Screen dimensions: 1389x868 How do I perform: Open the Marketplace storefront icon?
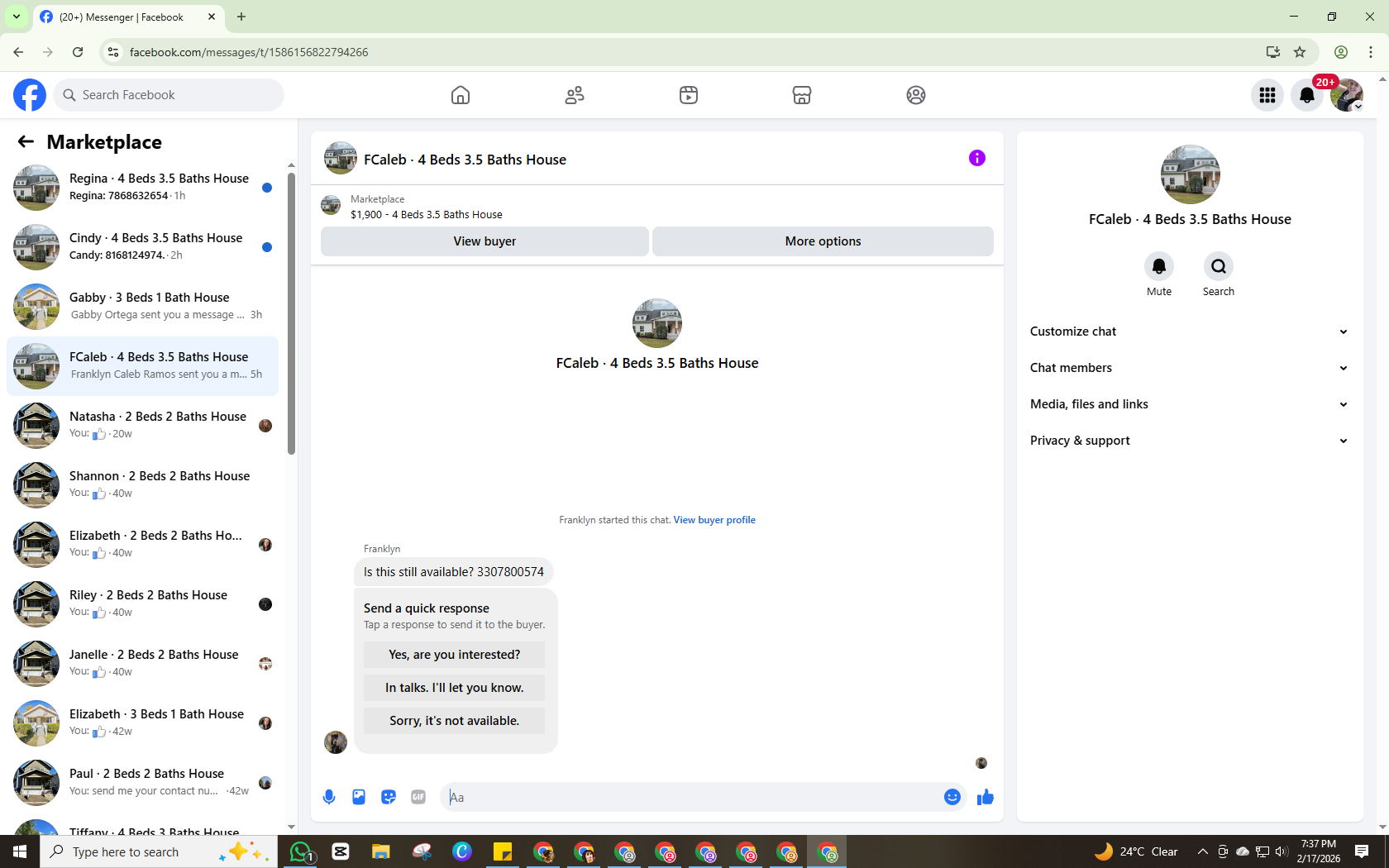pos(802,95)
